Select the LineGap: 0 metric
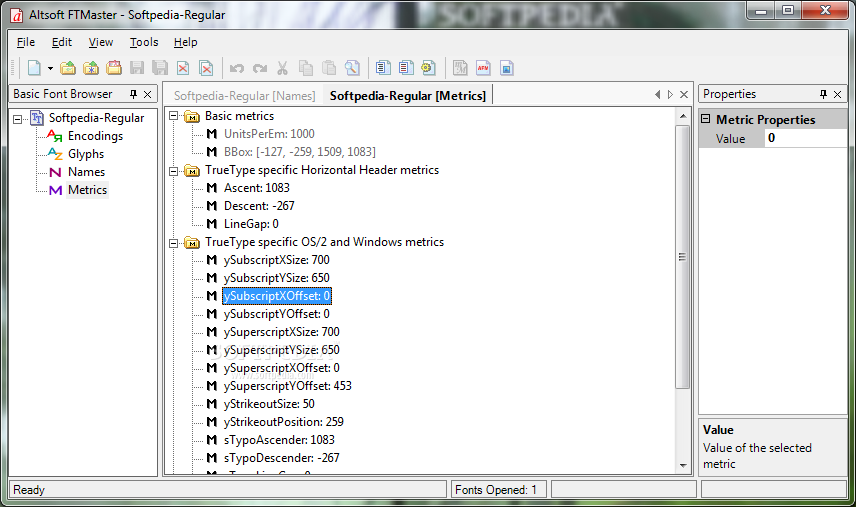Screen dimensions: 856x507 coord(251,224)
